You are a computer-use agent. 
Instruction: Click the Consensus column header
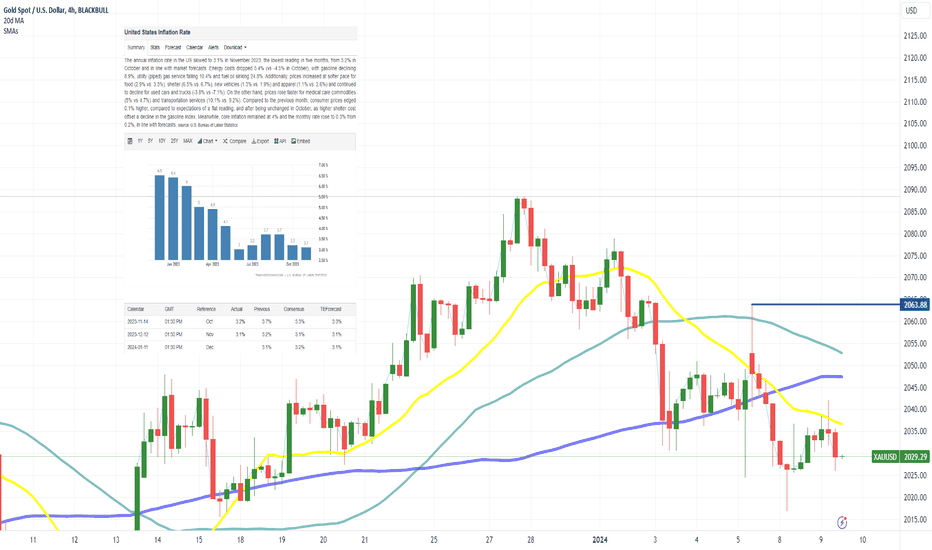[294, 309]
